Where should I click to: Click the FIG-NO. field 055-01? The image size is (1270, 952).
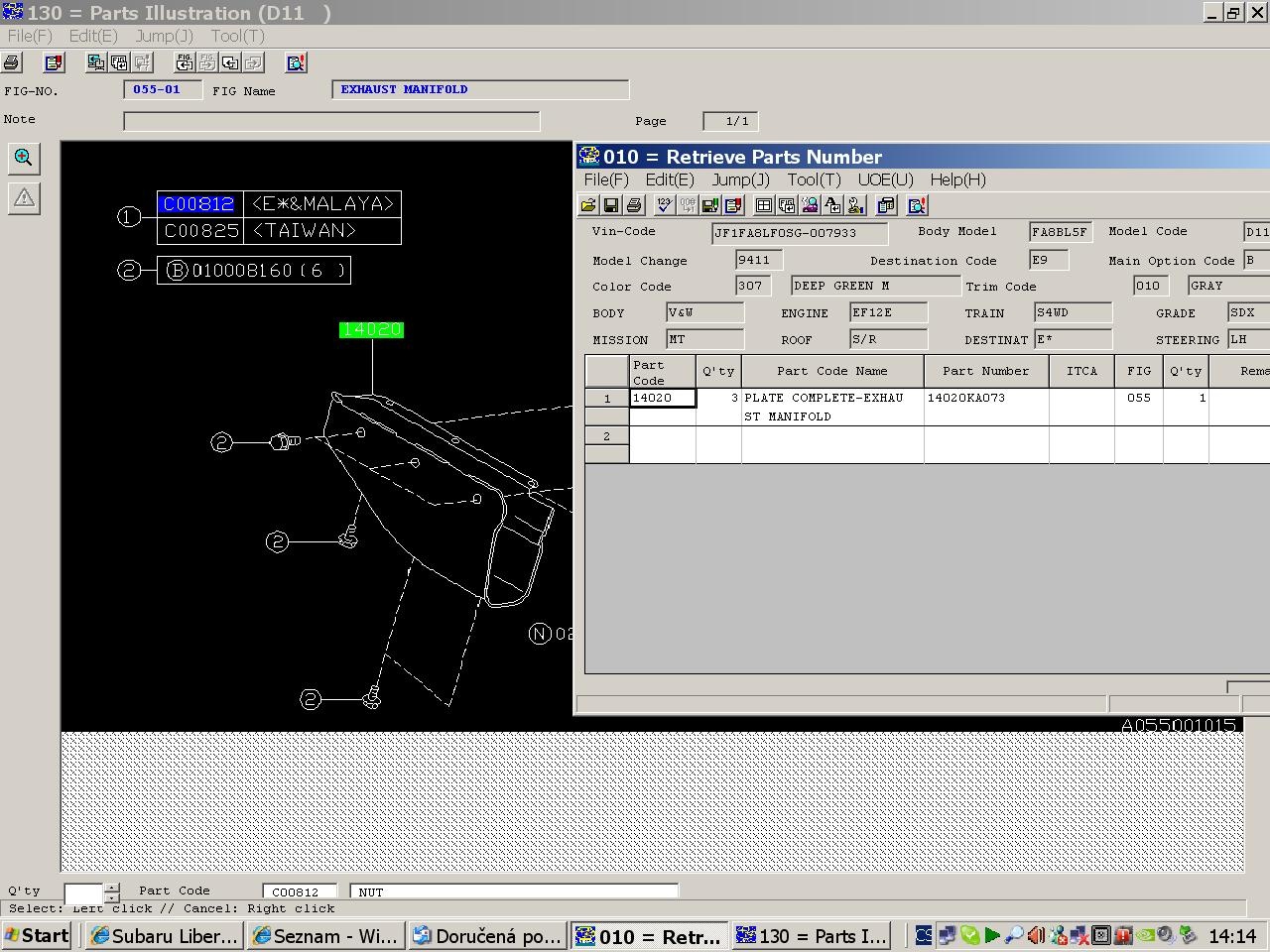(x=163, y=89)
